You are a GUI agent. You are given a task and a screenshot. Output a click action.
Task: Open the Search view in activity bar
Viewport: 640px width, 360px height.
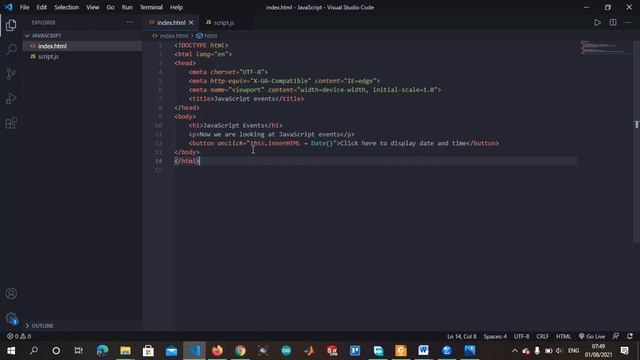11,49
